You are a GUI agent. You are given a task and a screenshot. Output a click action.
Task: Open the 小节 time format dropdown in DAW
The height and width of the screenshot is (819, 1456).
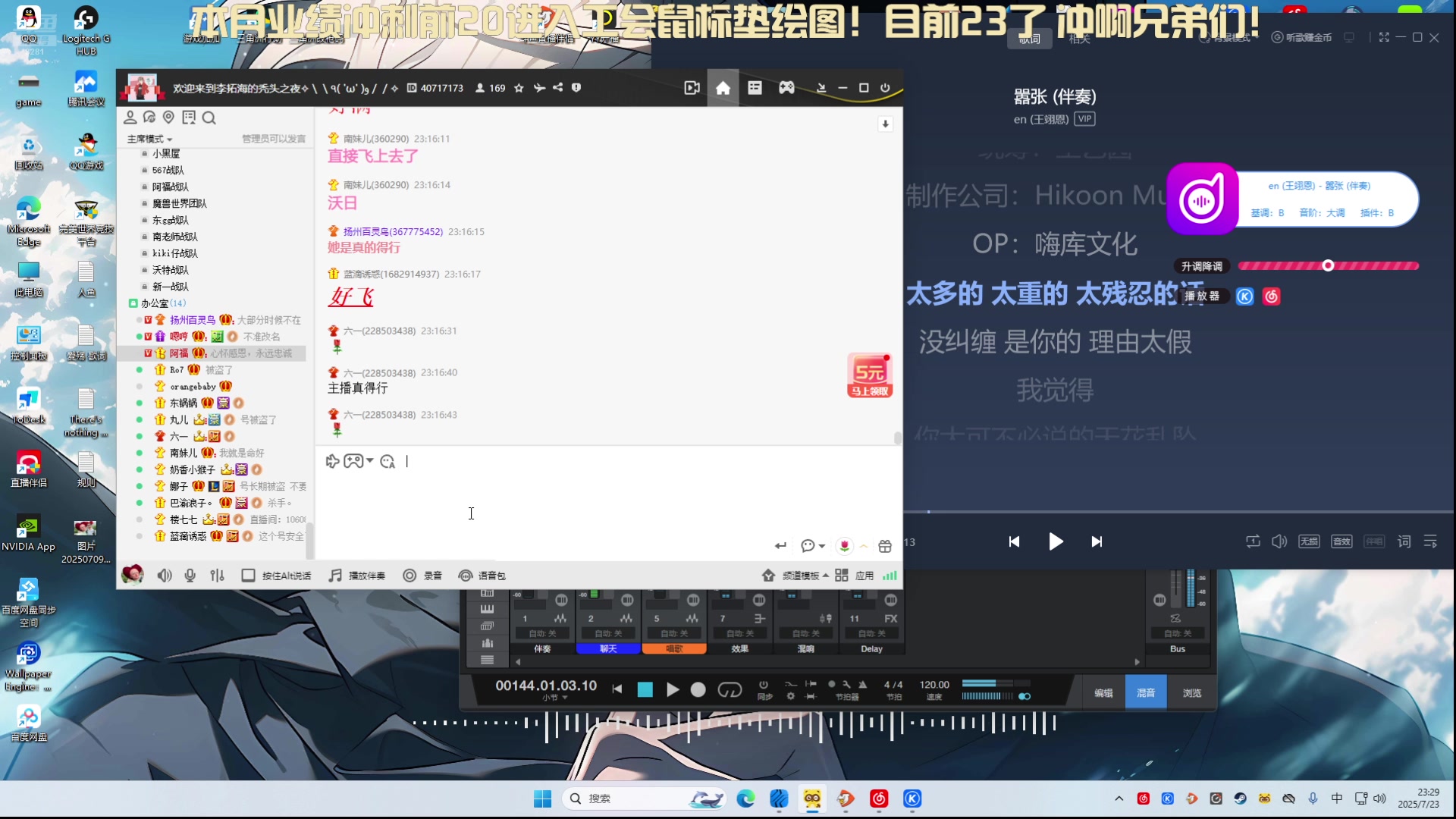(x=555, y=698)
